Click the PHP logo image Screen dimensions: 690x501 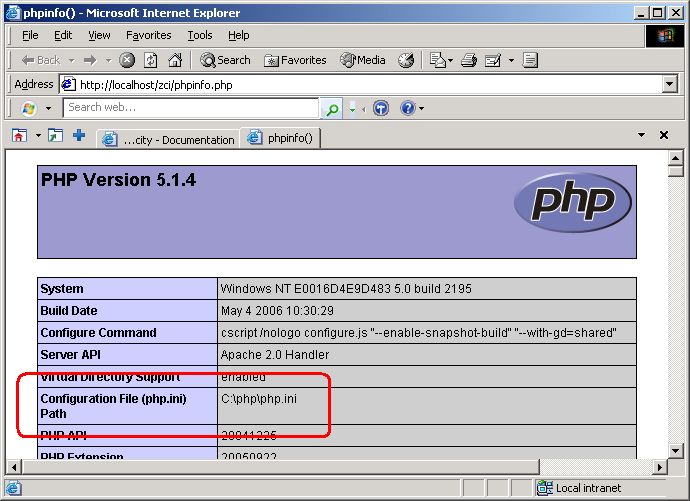pos(572,202)
